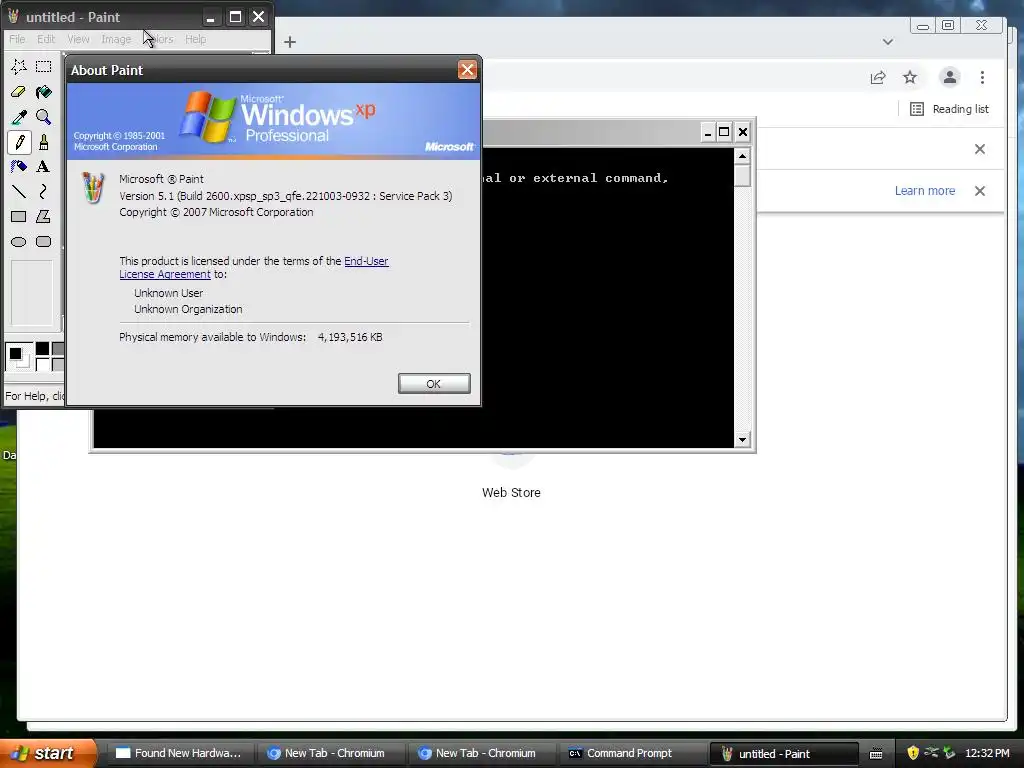
Task: Pick the Pick Color eyedropper tool
Action: click(x=18, y=117)
